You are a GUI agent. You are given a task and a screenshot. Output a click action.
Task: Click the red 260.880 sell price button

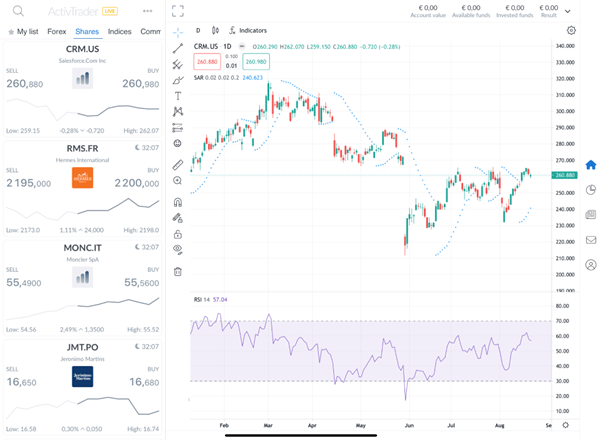tap(206, 61)
